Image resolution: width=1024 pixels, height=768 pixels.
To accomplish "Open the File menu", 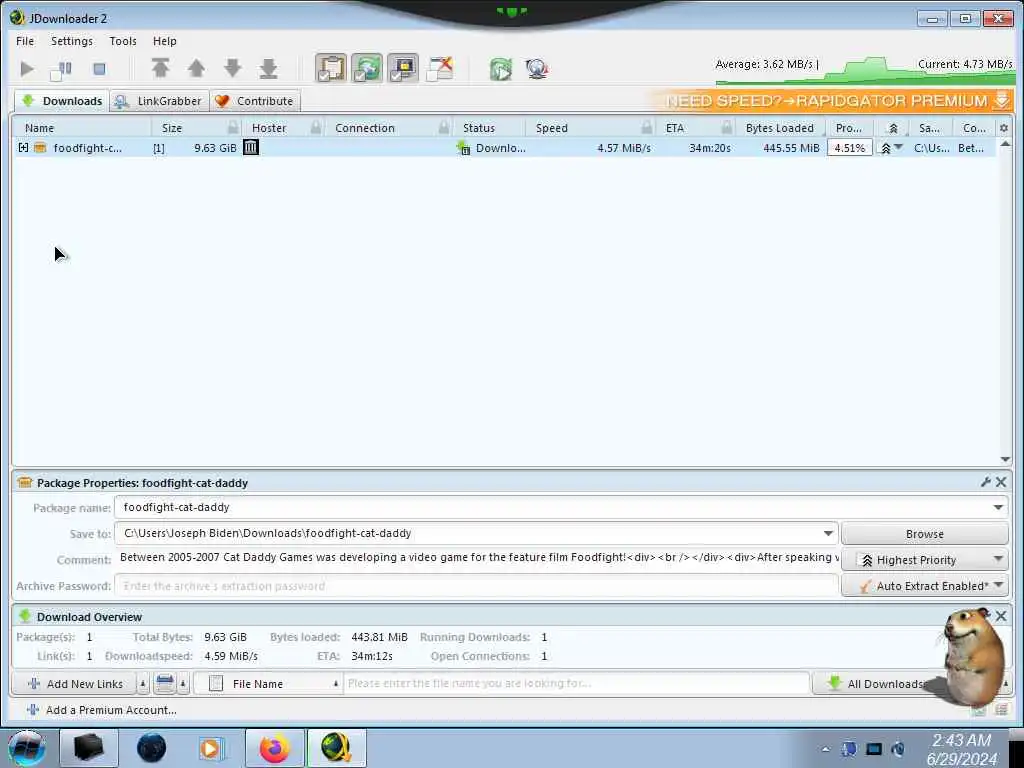I will [x=25, y=40].
